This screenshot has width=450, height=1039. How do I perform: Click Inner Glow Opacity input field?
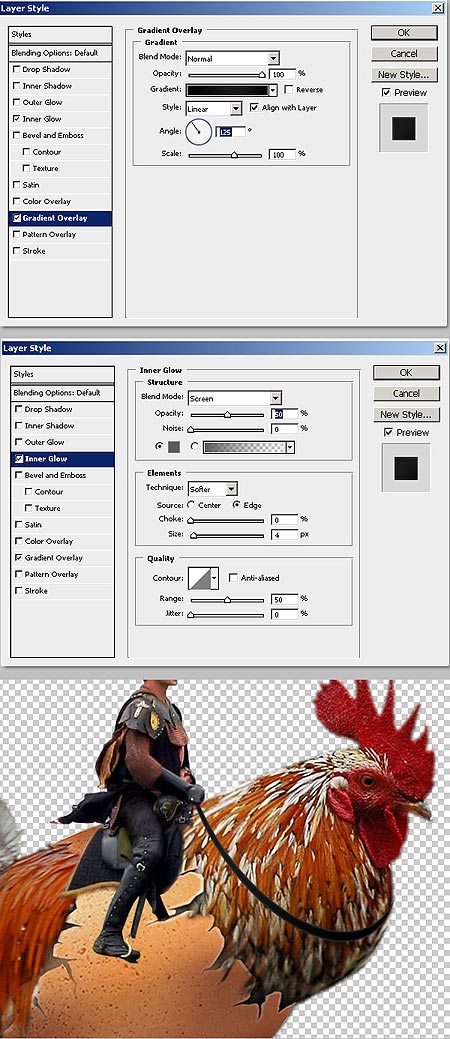pyautogui.click(x=285, y=413)
